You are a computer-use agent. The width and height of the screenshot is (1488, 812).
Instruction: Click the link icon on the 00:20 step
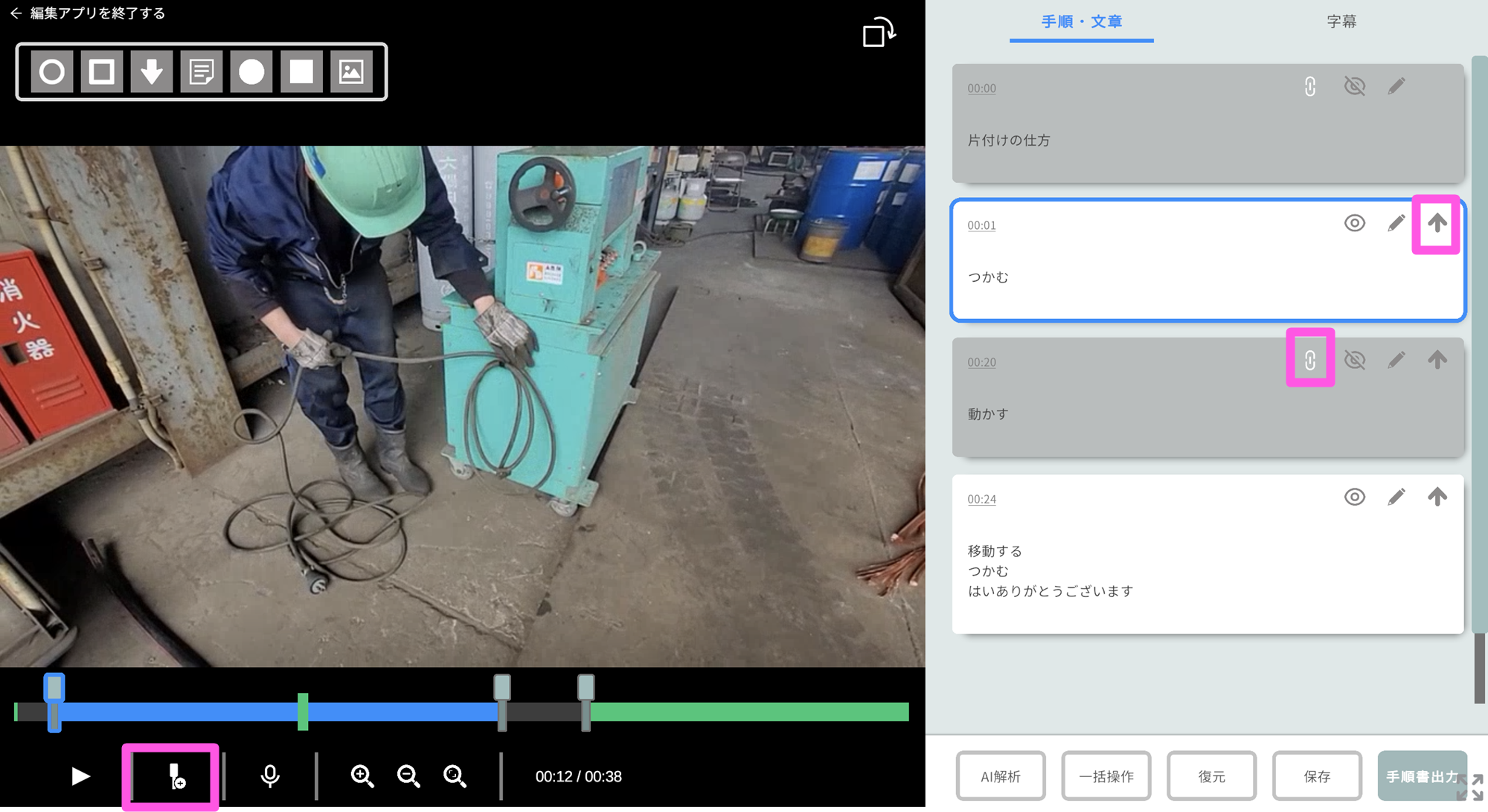tap(1310, 361)
